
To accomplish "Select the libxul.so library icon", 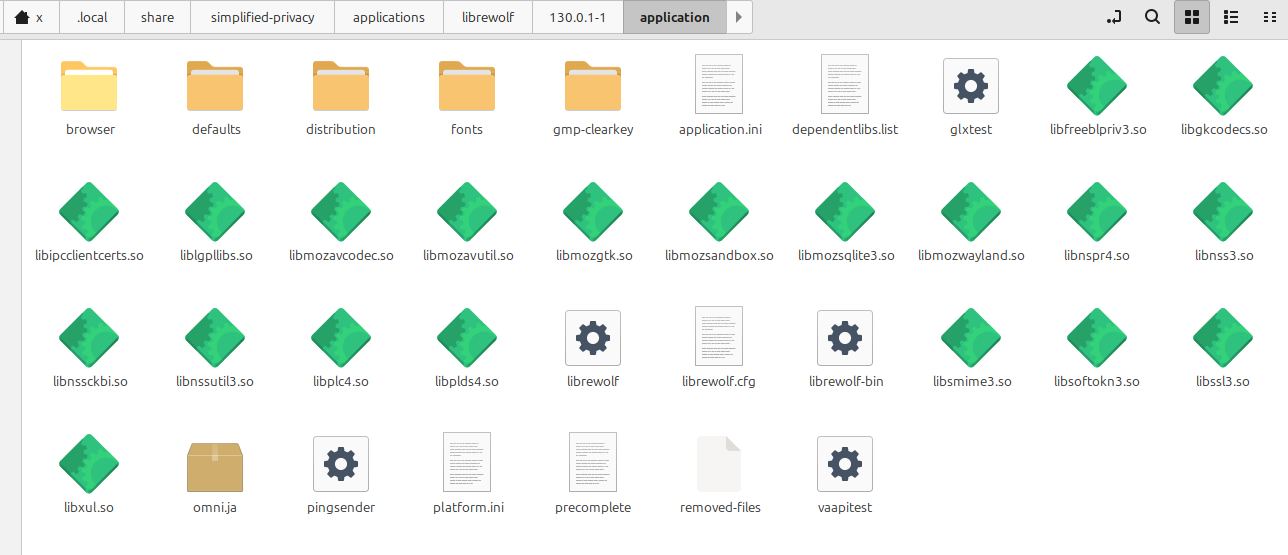I will (89, 463).
